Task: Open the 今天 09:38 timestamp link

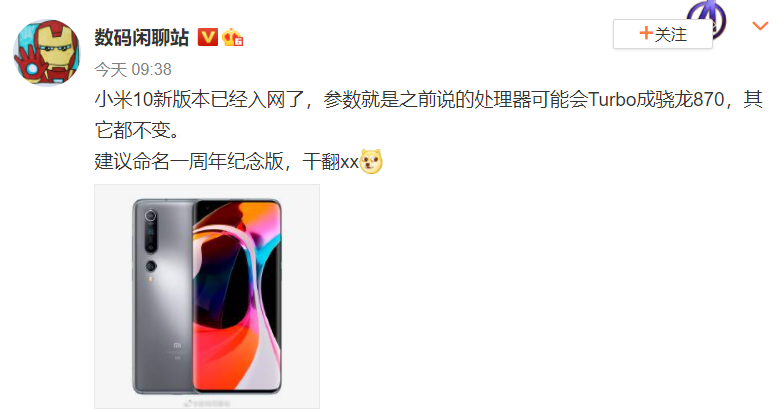Action: 133,70
